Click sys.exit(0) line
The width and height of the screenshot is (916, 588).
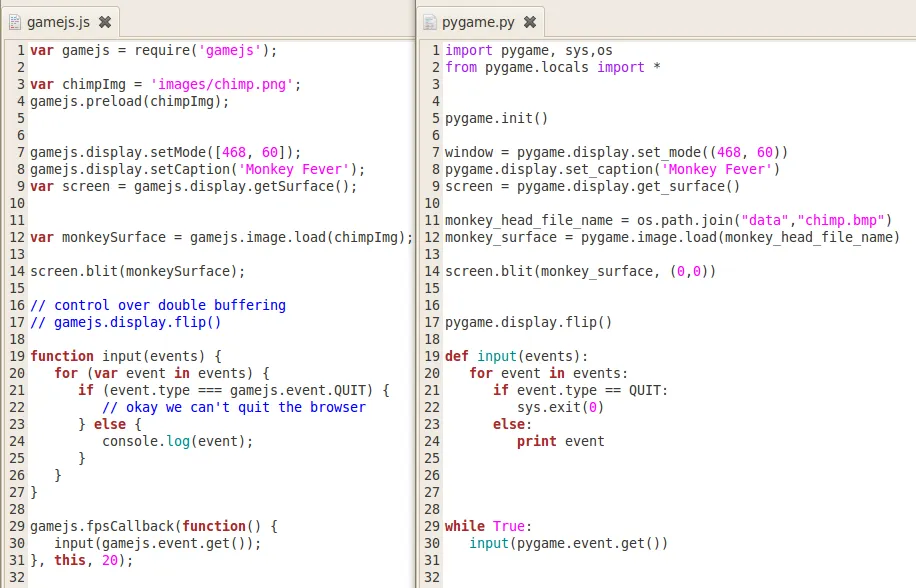point(560,407)
